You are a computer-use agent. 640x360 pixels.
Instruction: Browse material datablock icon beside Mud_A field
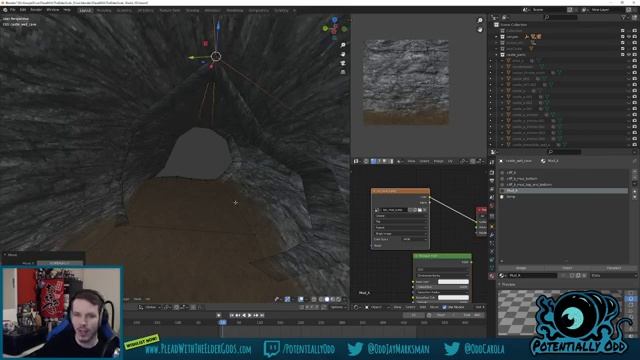point(502,276)
